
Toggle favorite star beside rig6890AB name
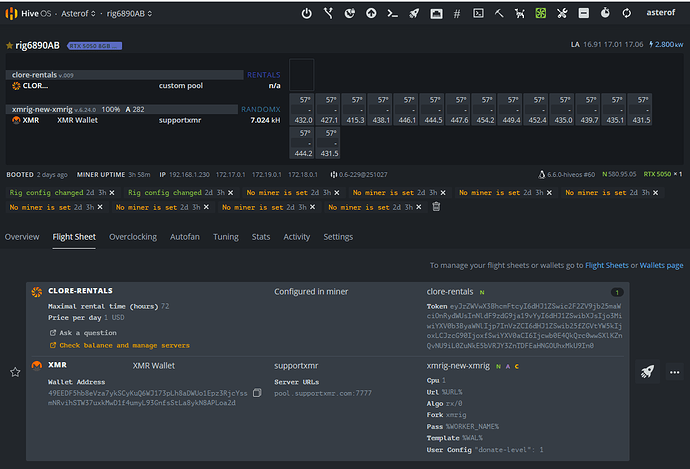coord(9,46)
